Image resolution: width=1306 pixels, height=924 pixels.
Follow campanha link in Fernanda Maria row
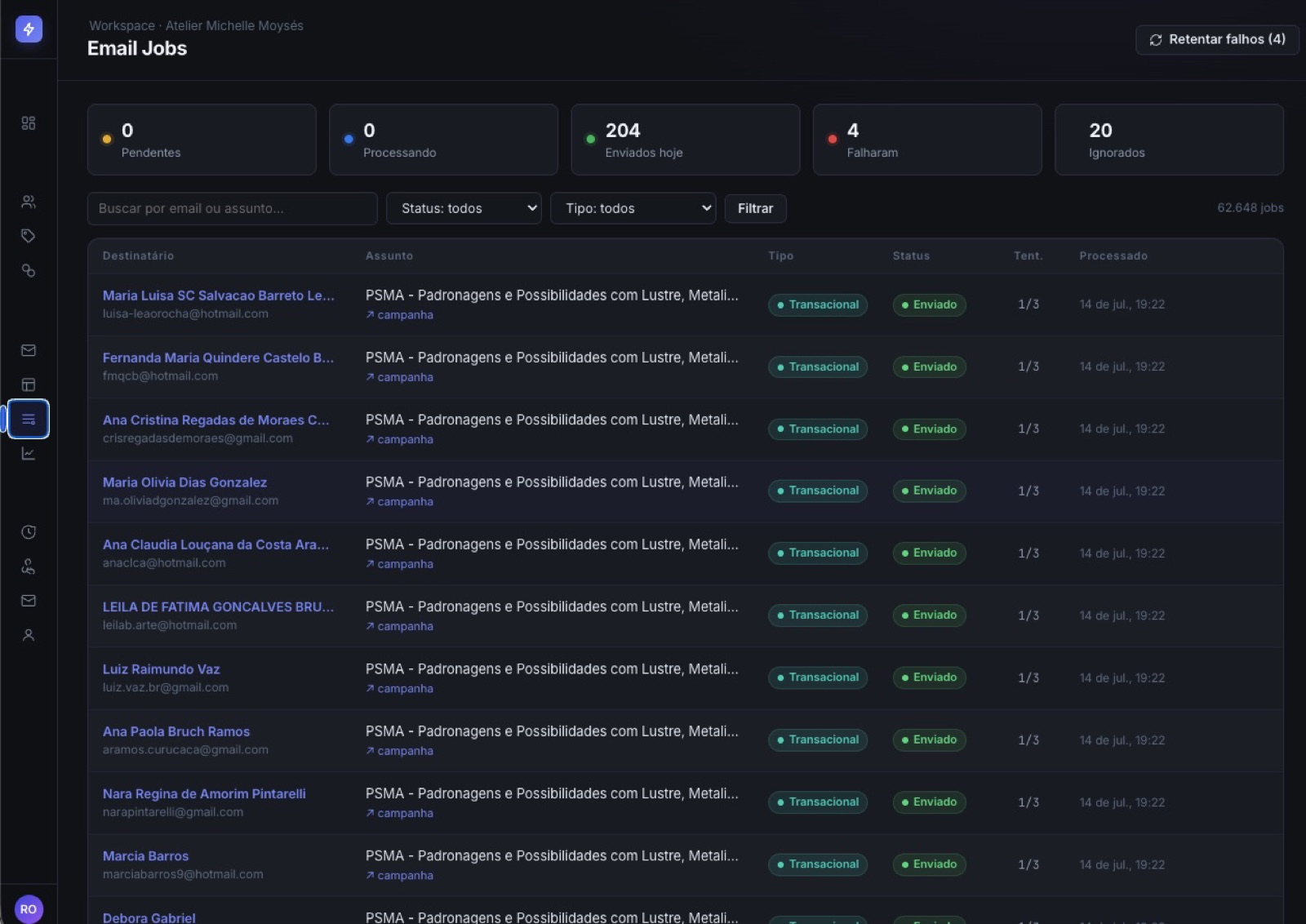(x=400, y=377)
